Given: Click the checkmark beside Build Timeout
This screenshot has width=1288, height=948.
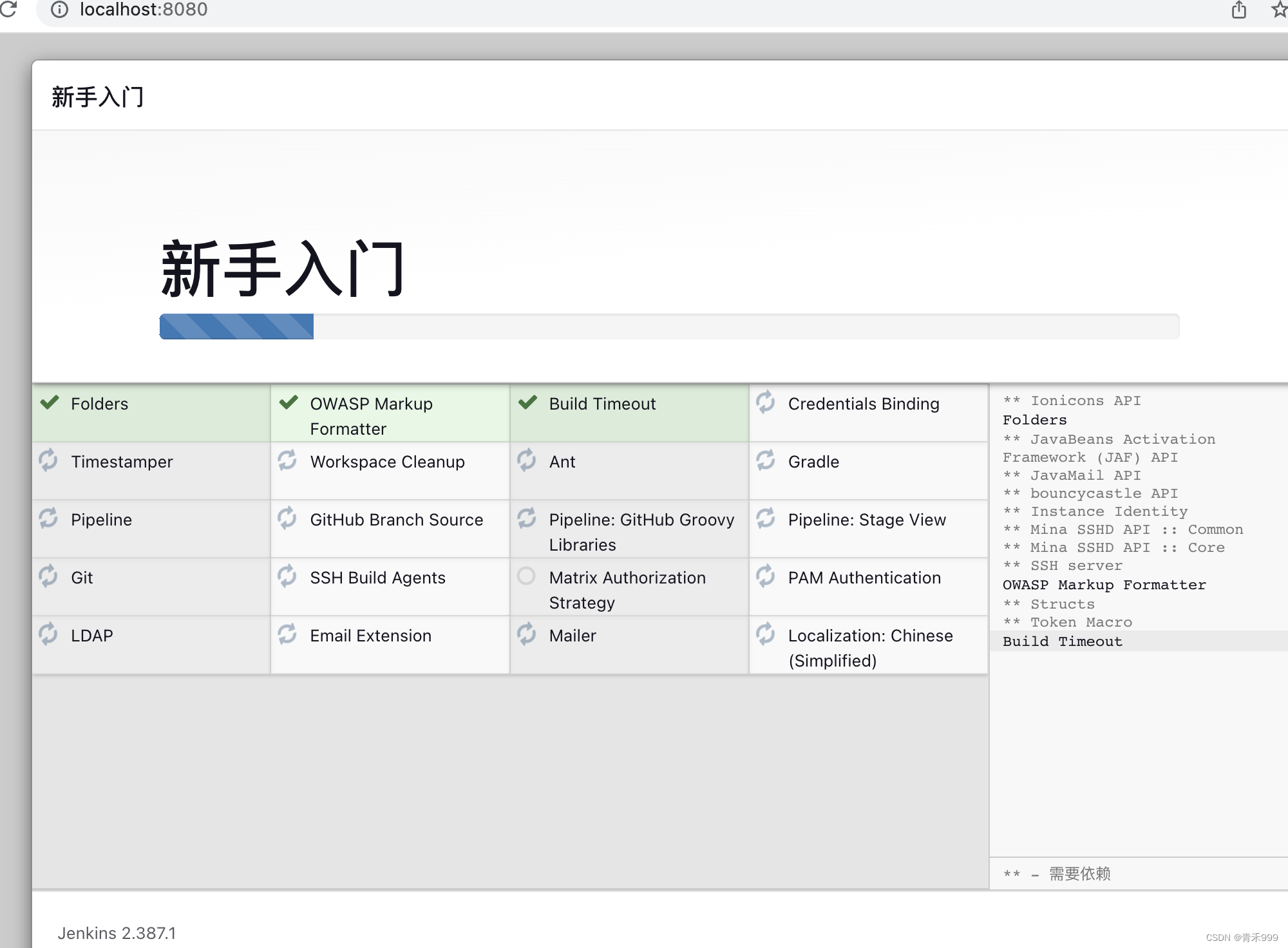Looking at the screenshot, I should tap(527, 403).
